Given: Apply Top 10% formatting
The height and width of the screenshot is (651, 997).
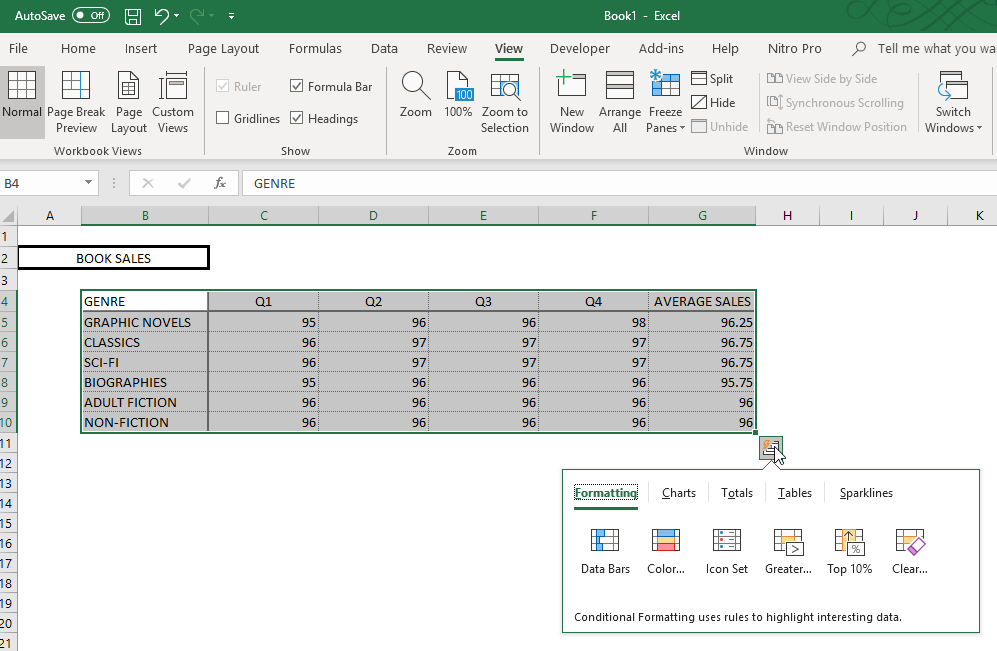Looking at the screenshot, I should pyautogui.click(x=849, y=551).
